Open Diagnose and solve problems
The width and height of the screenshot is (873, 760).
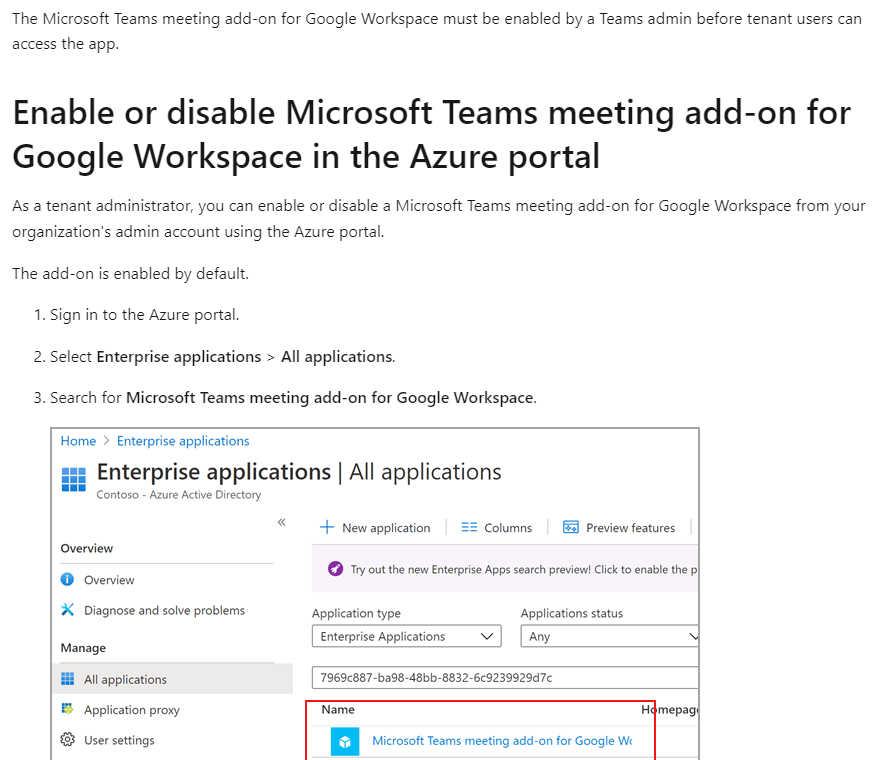coord(164,610)
